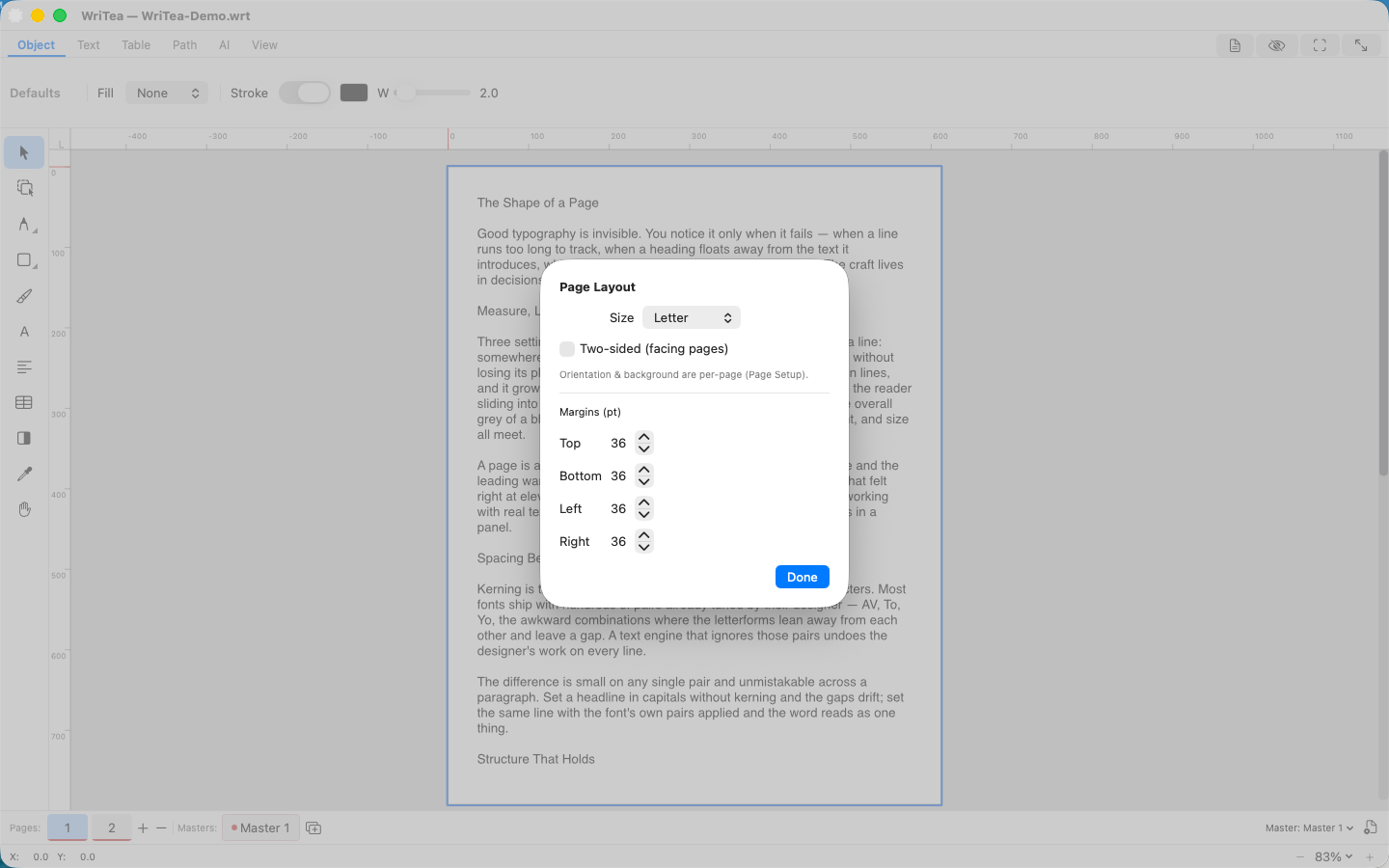Remove a page with the minus icon

[161, 827]
